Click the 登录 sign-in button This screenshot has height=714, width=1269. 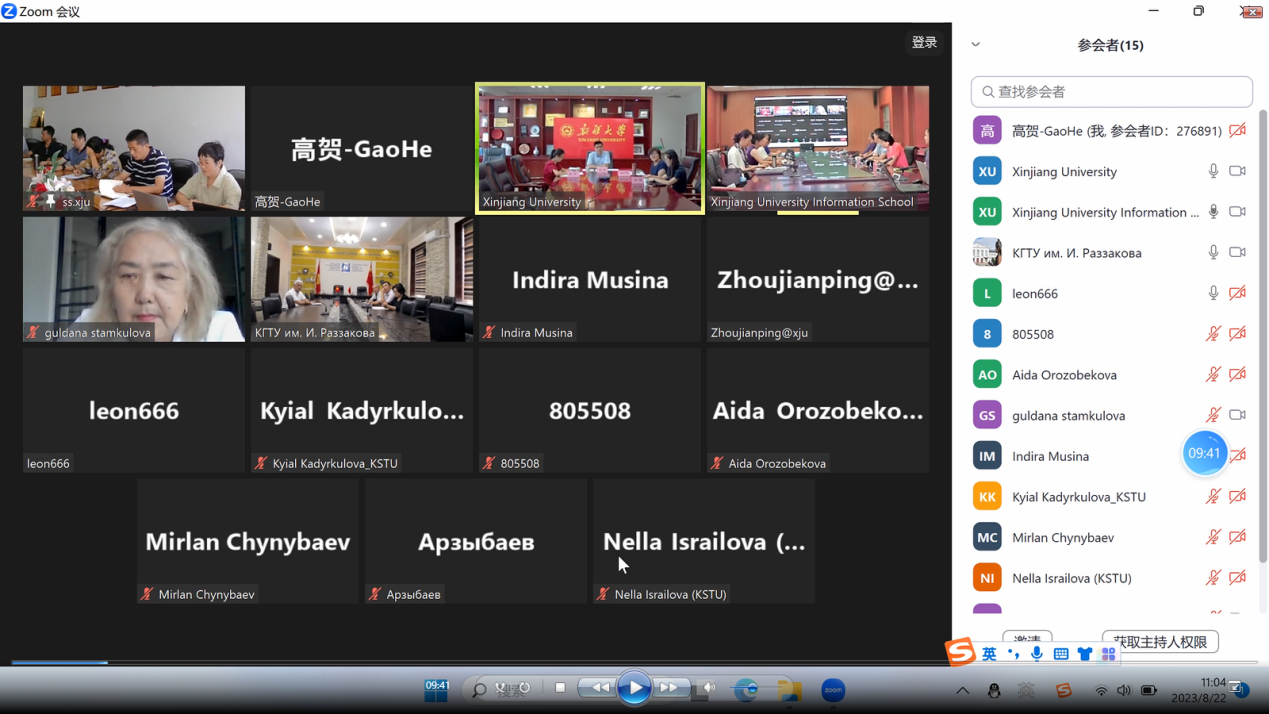[924, 42]
